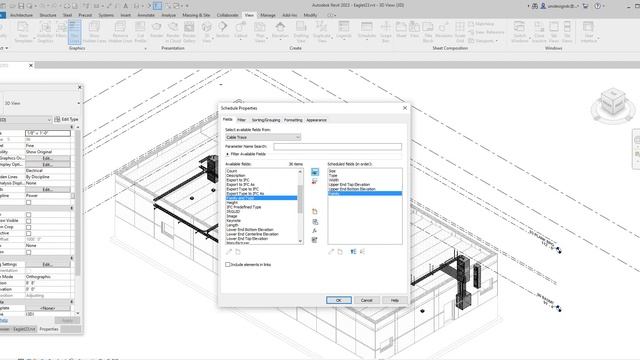Viewport: 640px width, 360px height.
Task: Close the Properties palette
Action: [80, 87]
